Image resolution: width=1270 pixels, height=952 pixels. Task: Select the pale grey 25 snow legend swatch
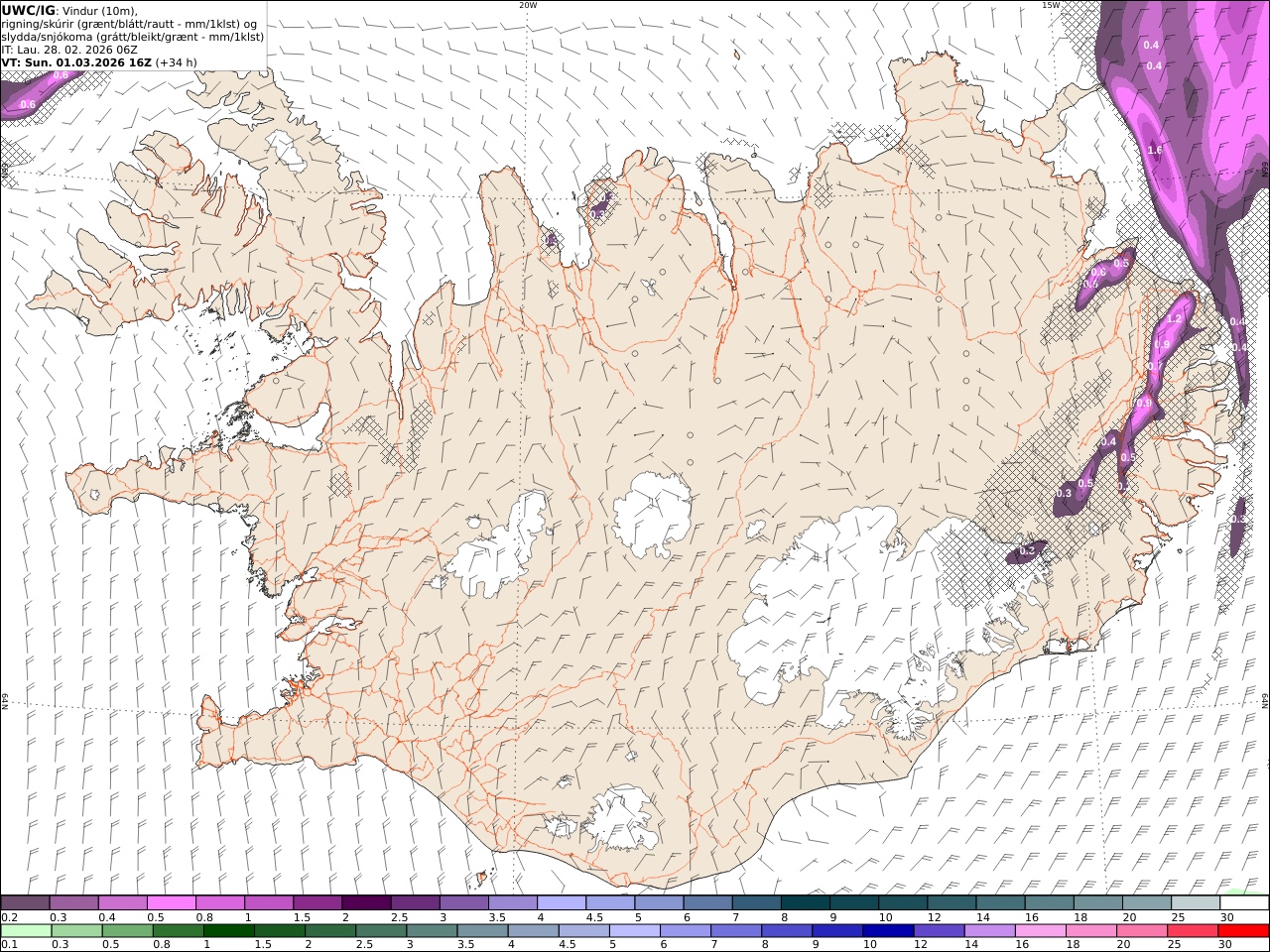click(1196, 902)
